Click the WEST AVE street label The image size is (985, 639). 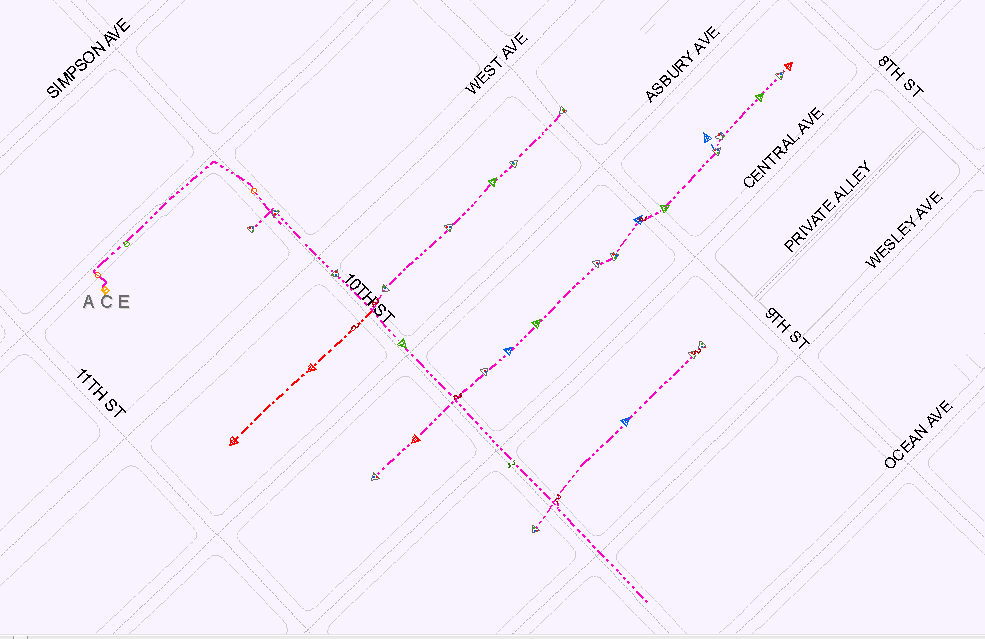click(496, 64)
